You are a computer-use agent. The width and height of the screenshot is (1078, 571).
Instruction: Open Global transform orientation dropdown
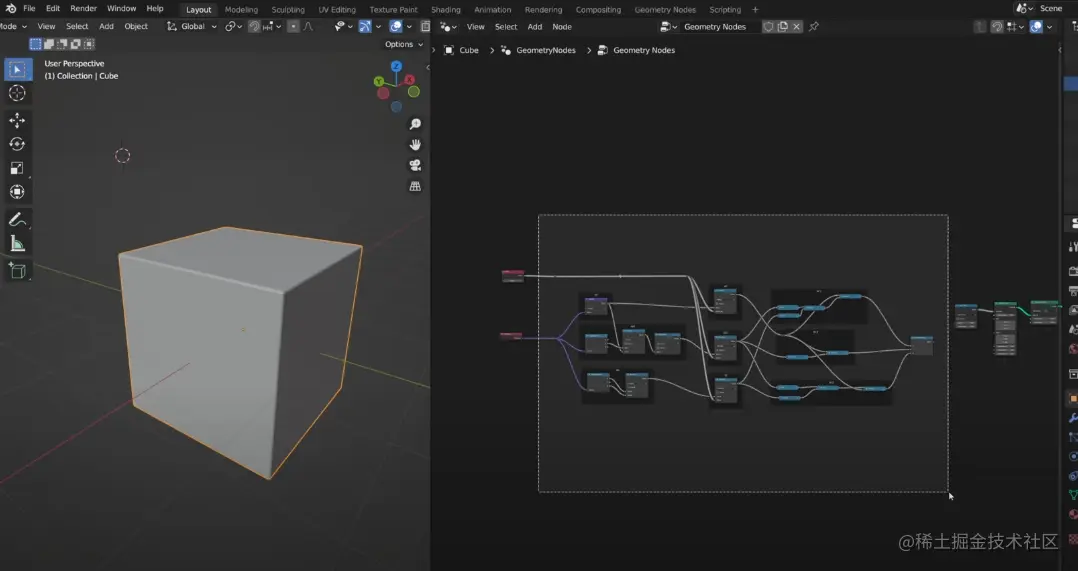coord(192,27)
